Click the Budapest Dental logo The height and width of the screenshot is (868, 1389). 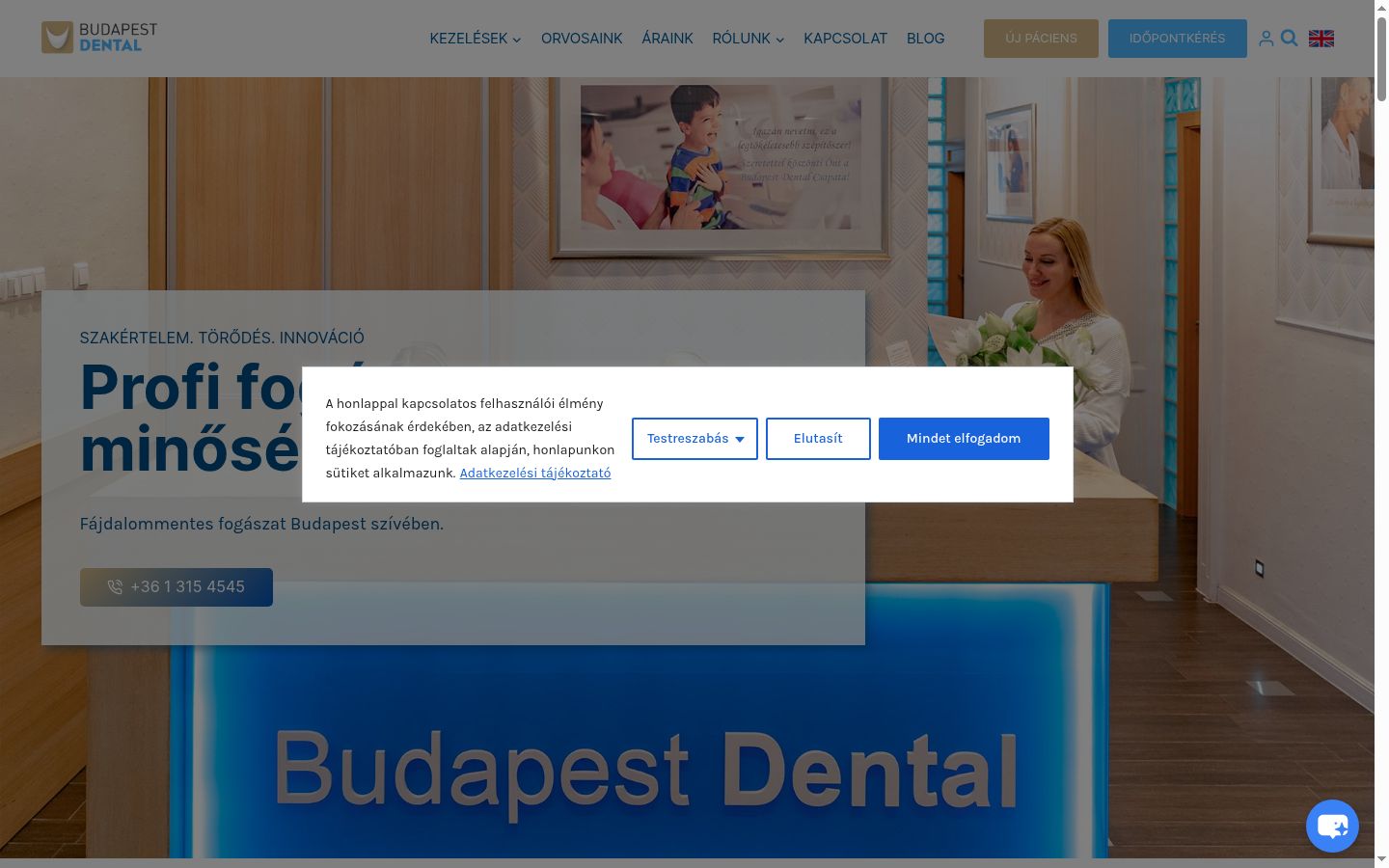pos(99,38)
